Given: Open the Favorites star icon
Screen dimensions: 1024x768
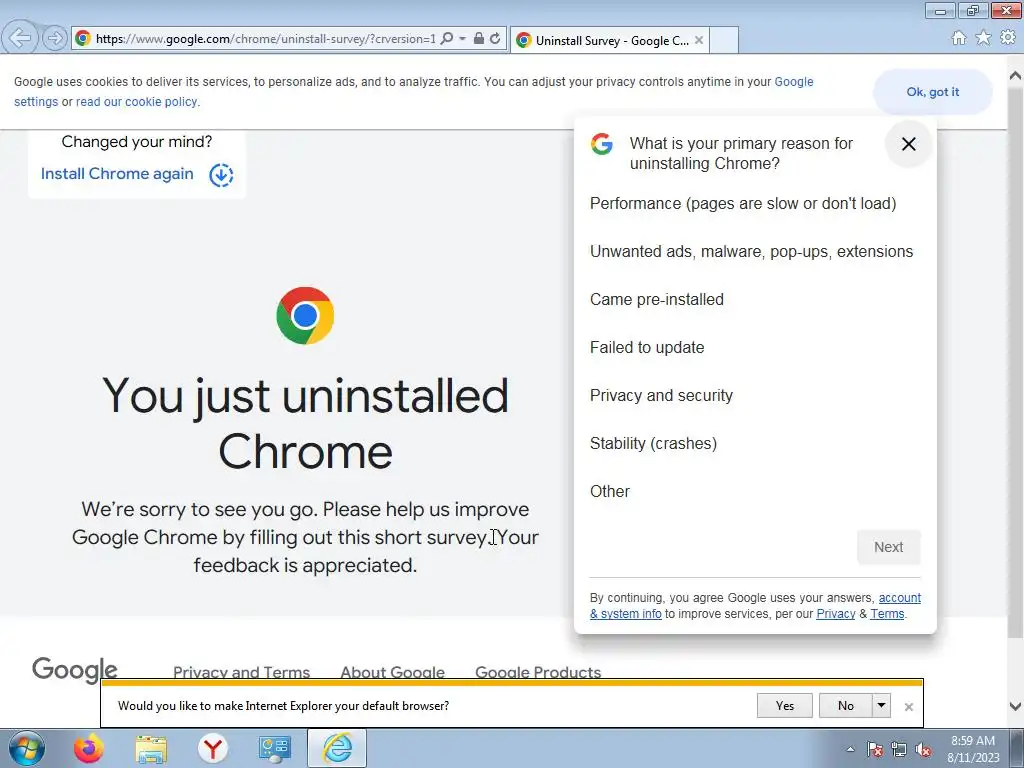Looking at the screenshot, I should point(983,38).
